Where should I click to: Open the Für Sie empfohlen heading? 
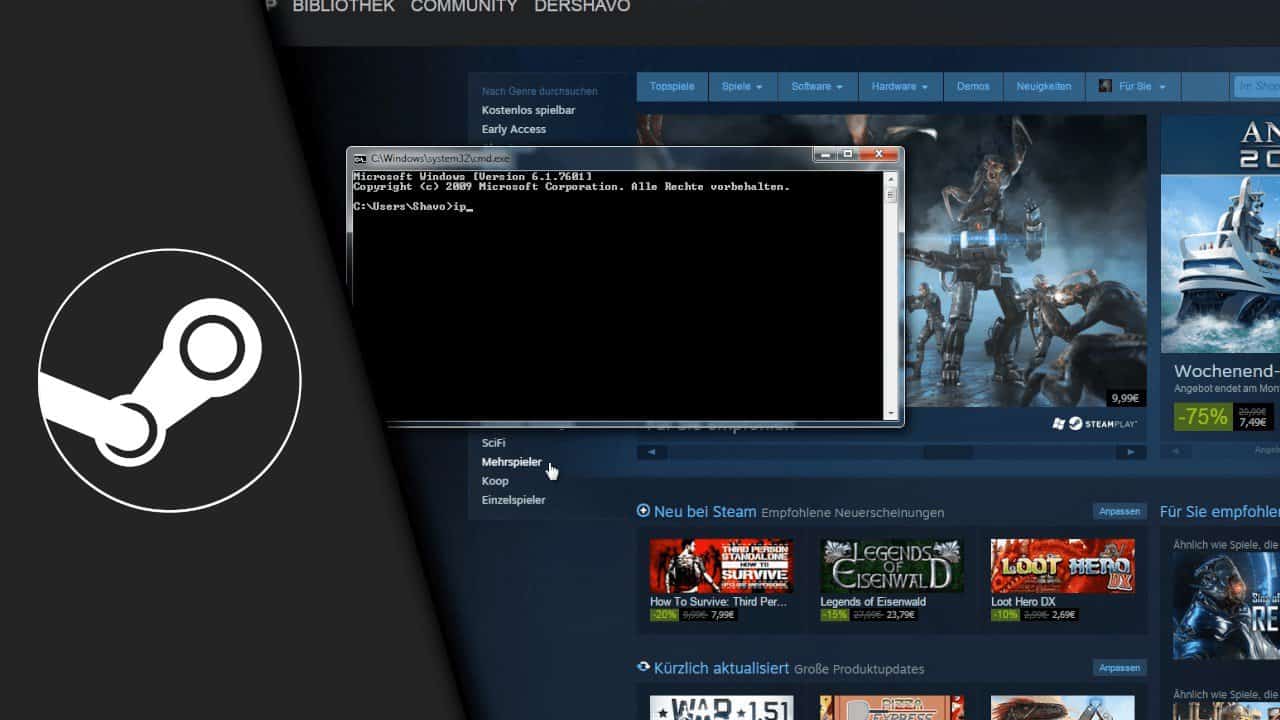(1220, 512)
